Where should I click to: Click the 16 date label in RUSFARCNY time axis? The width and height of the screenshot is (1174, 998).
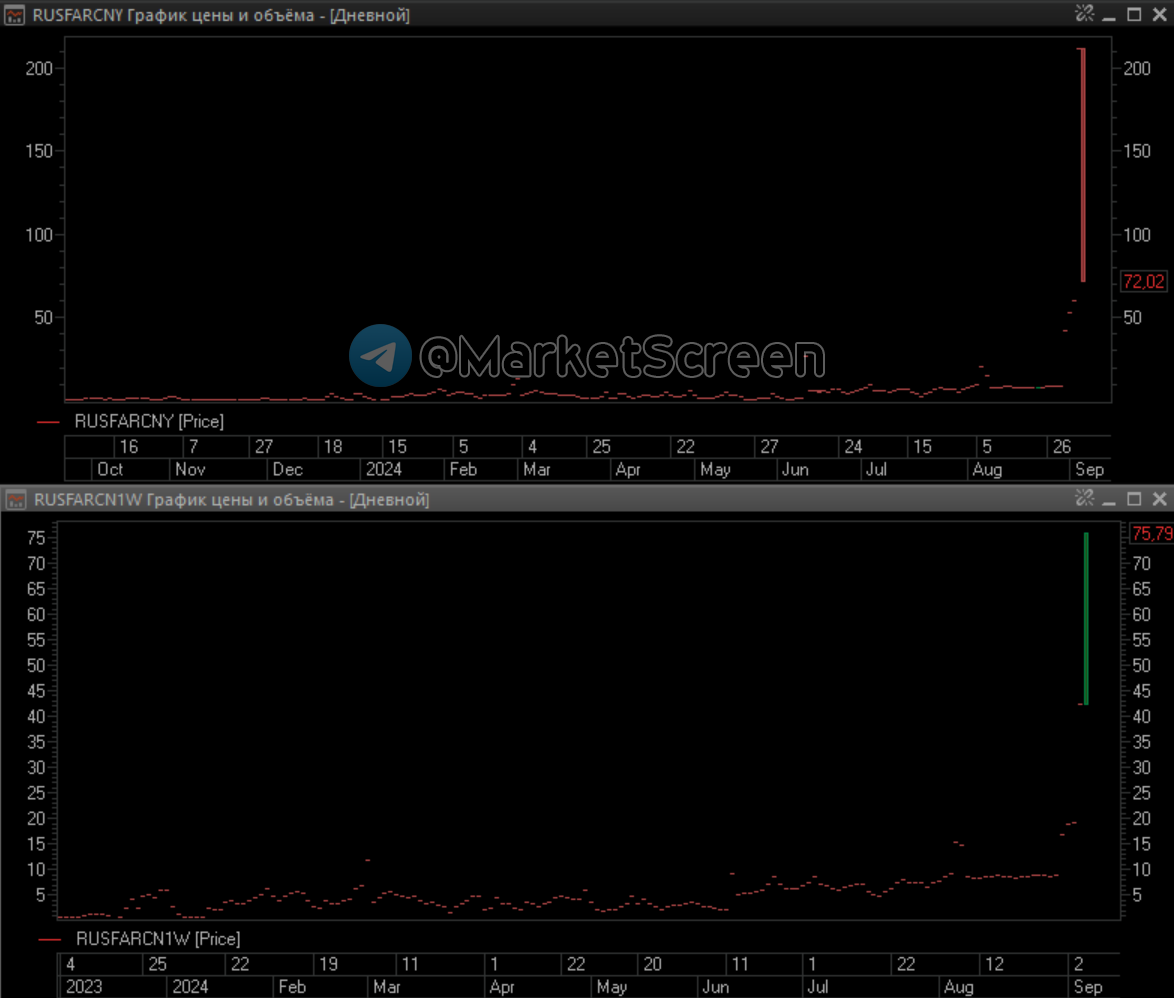[x=129, y=447]
